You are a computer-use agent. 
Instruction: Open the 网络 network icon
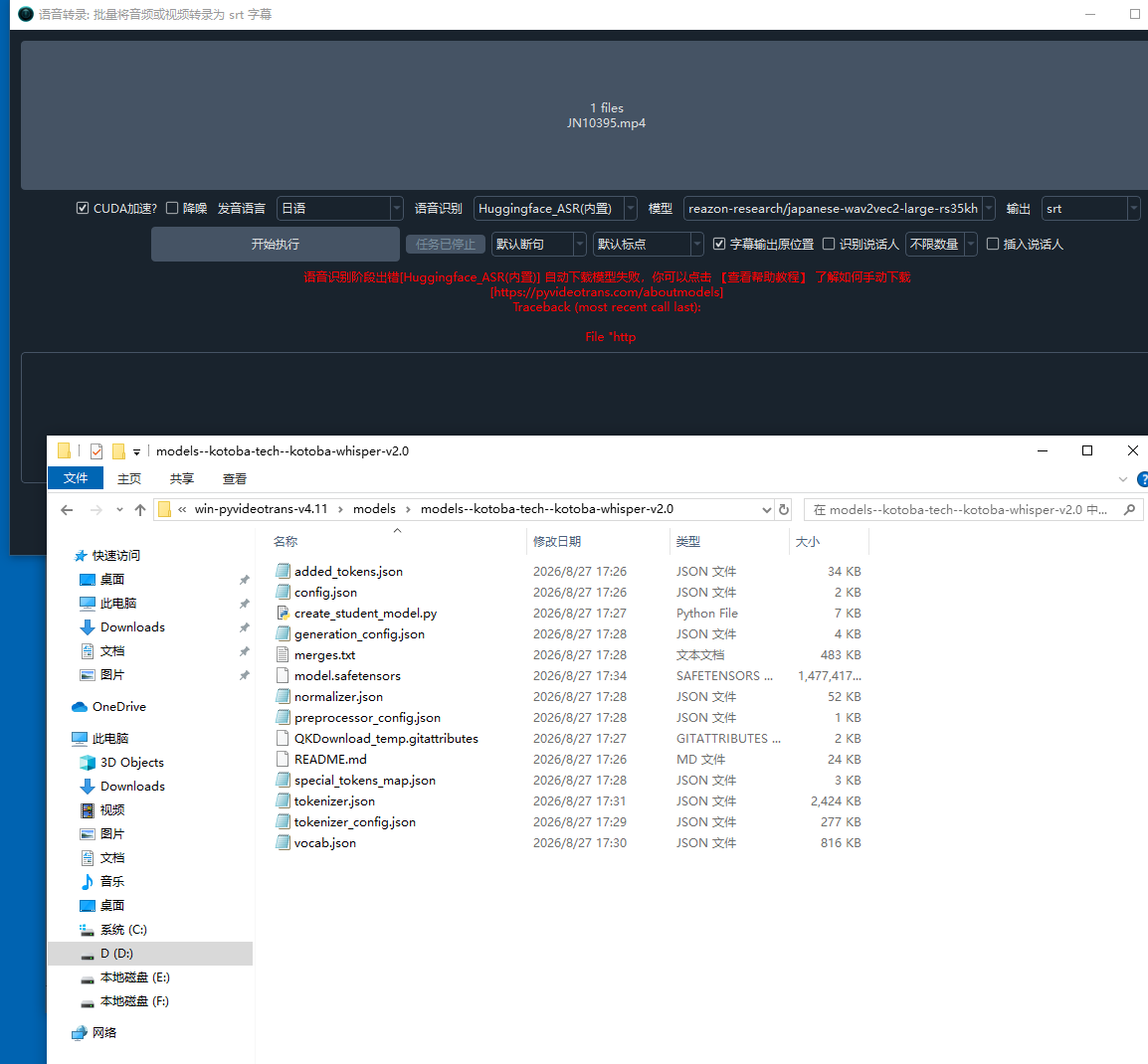click(x=79, y=1033)
